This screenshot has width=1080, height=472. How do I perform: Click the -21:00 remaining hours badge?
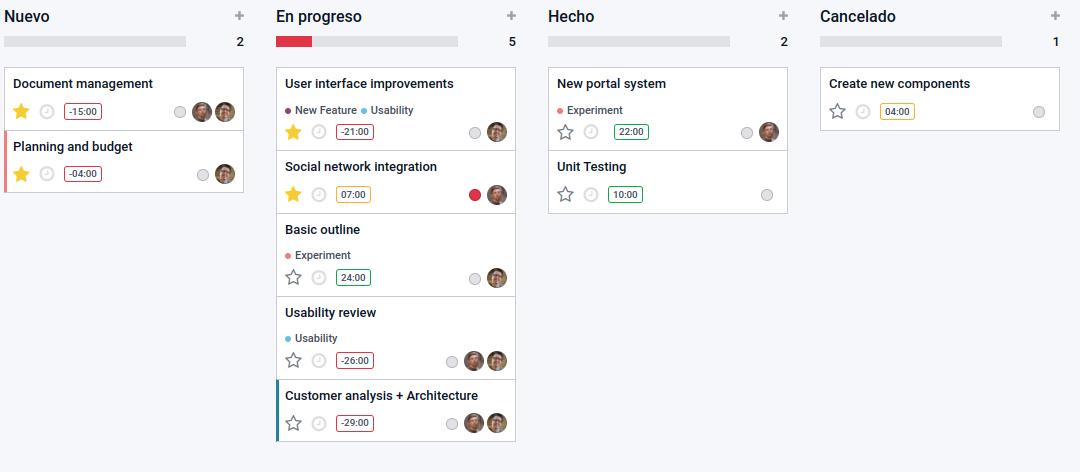click(x=355, y=132)
